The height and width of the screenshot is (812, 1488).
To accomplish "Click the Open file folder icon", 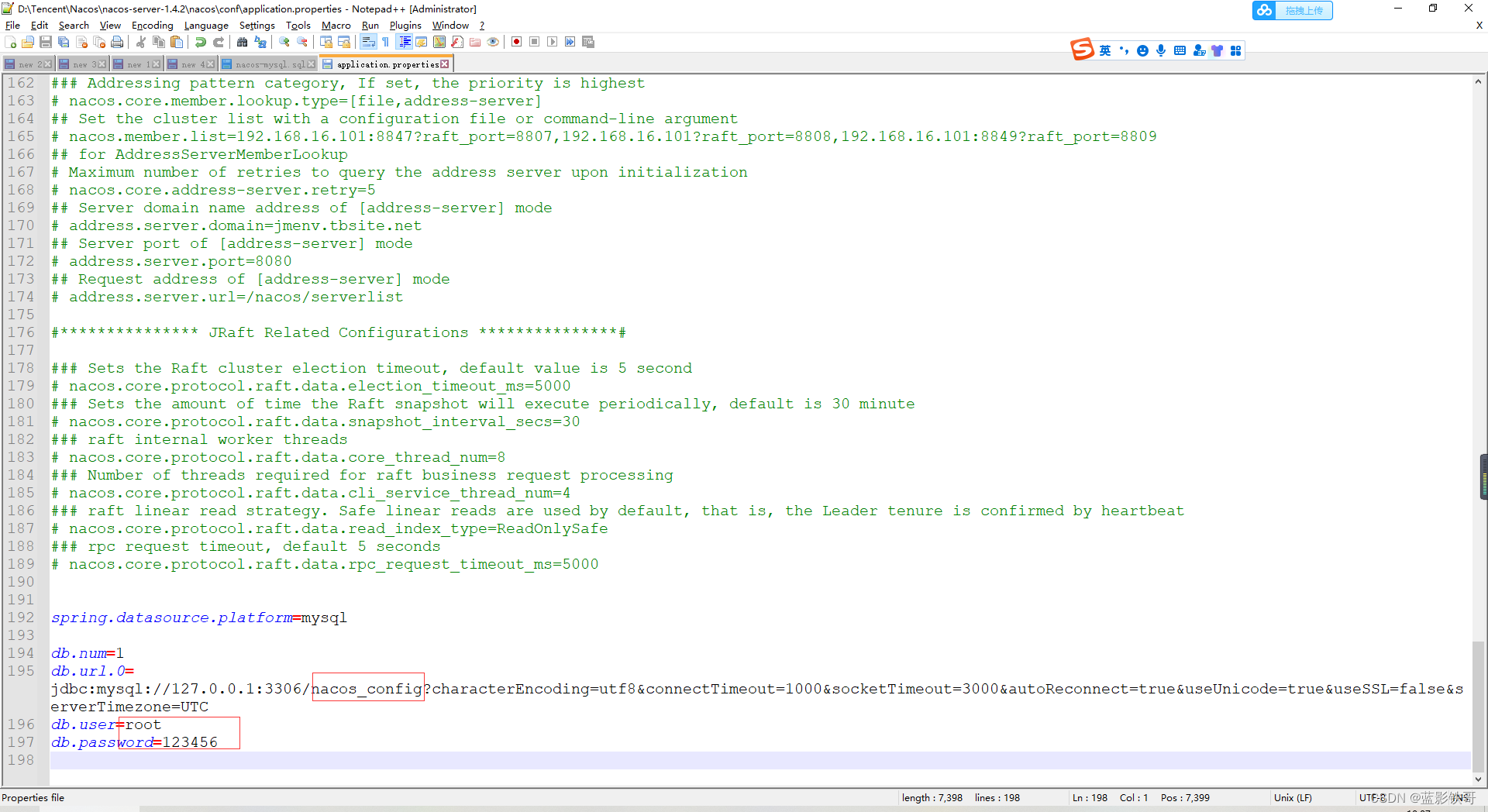I will pos(28,42).
